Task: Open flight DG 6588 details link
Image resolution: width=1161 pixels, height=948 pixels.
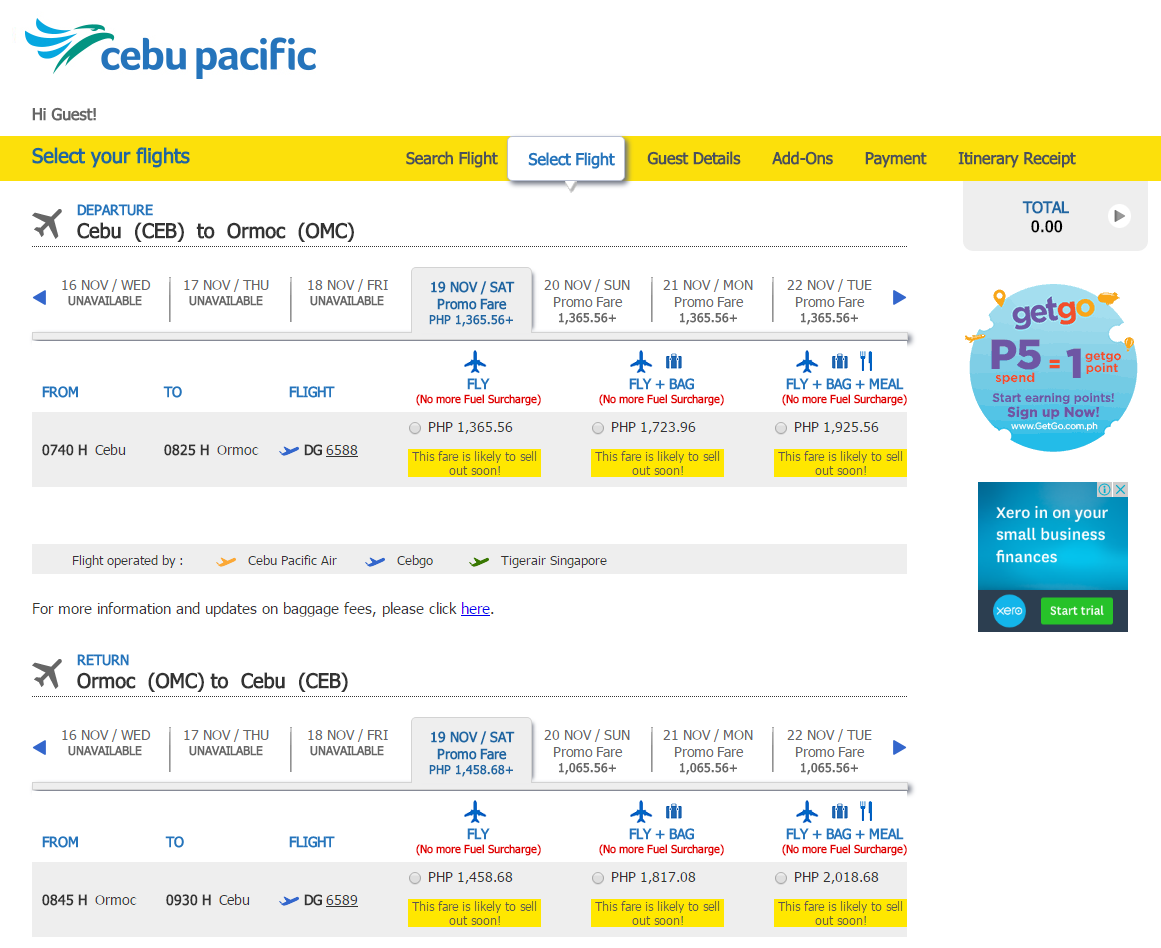Action: click(x=341, y=450)
